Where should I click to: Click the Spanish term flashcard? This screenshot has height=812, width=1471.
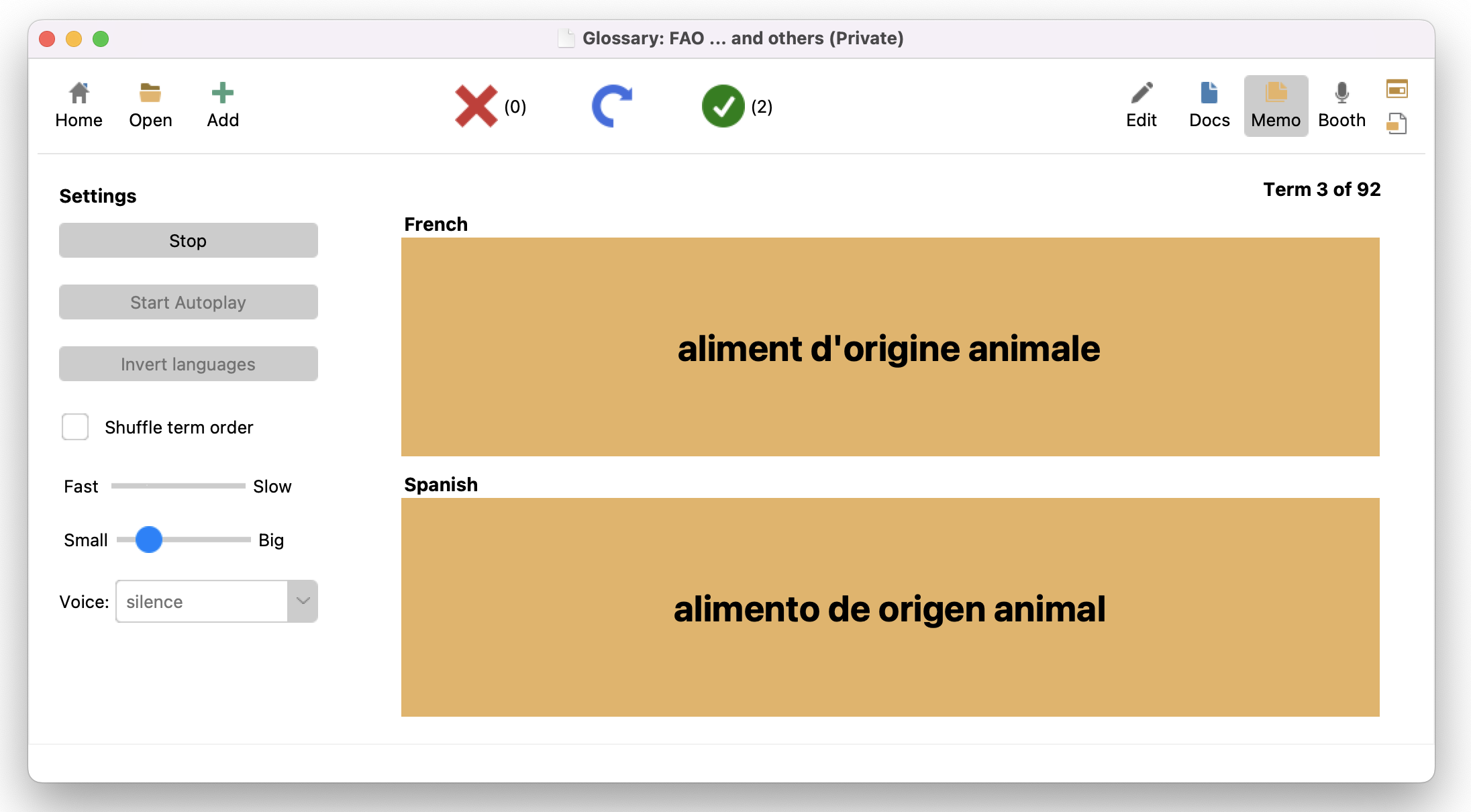[x=890, y=607]
